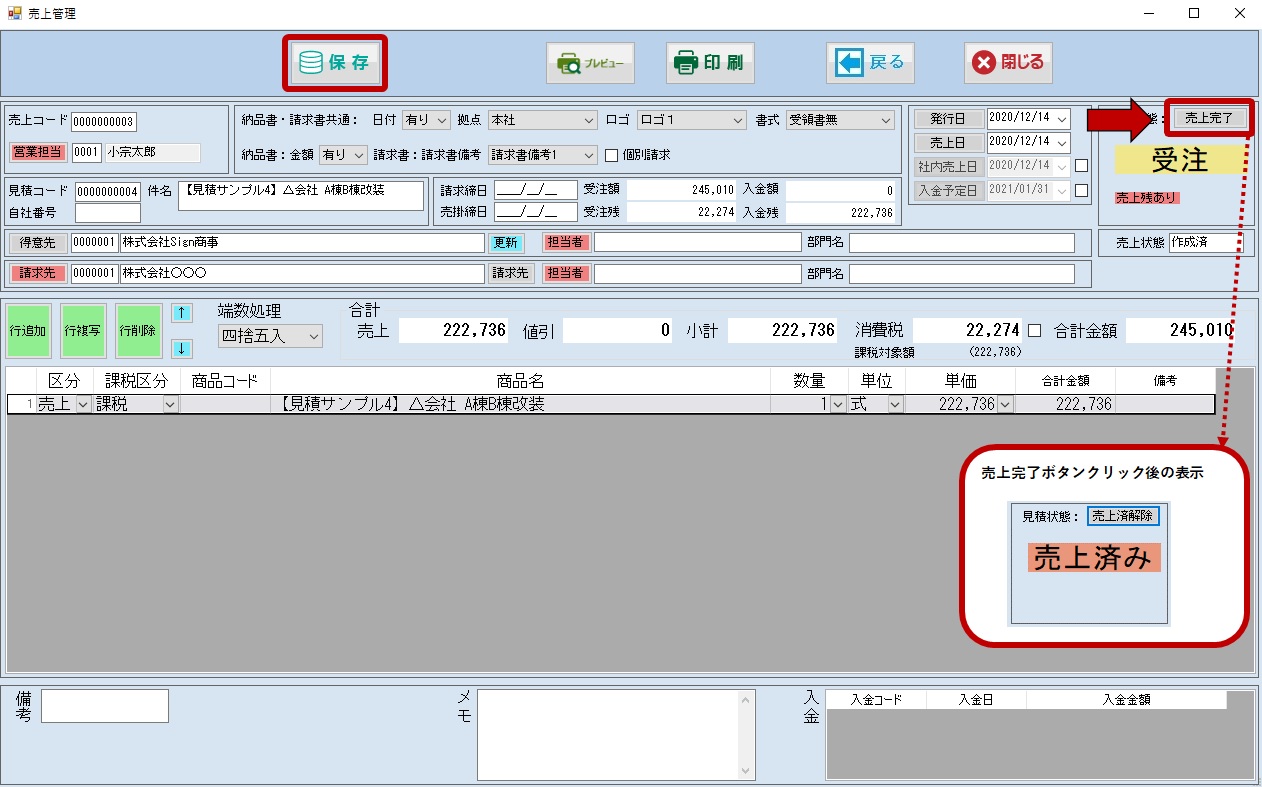The width and height of the screenshot is (1262, 787).
Task: Click the green 行追加 button
Action: click(28, 330)
